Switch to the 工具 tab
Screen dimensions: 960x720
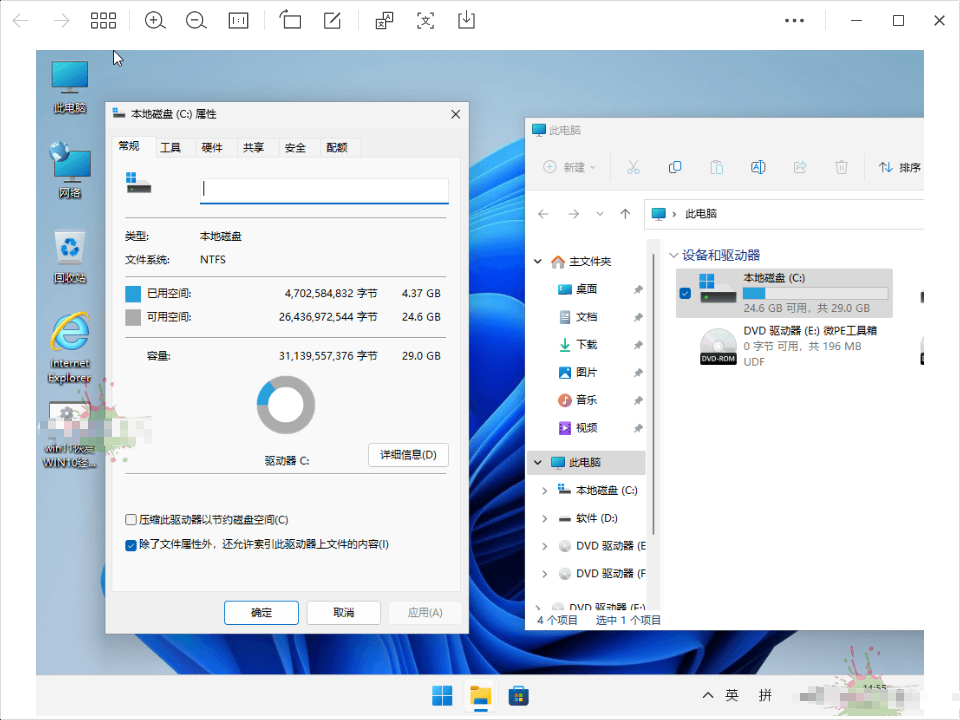click(170, 148)
